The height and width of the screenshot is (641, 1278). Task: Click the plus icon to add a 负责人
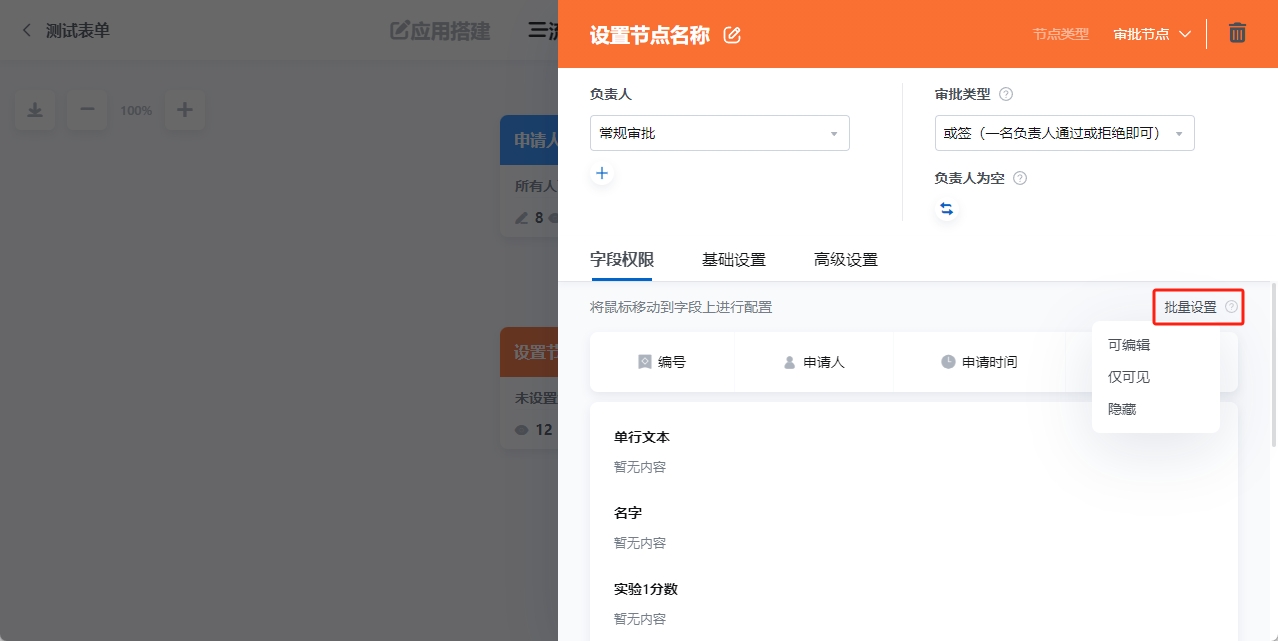click(x=602, y=173)
